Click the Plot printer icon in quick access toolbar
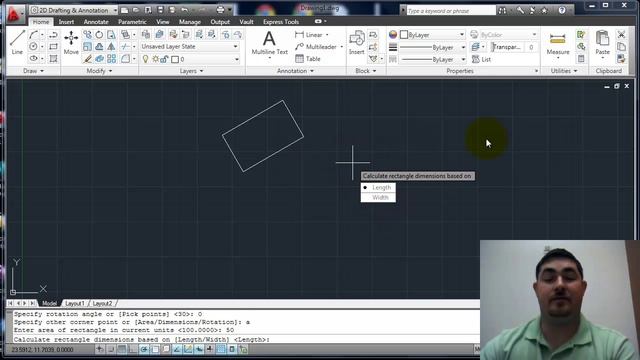The width and height of the screenshot is (640, 360). point(220,10)
